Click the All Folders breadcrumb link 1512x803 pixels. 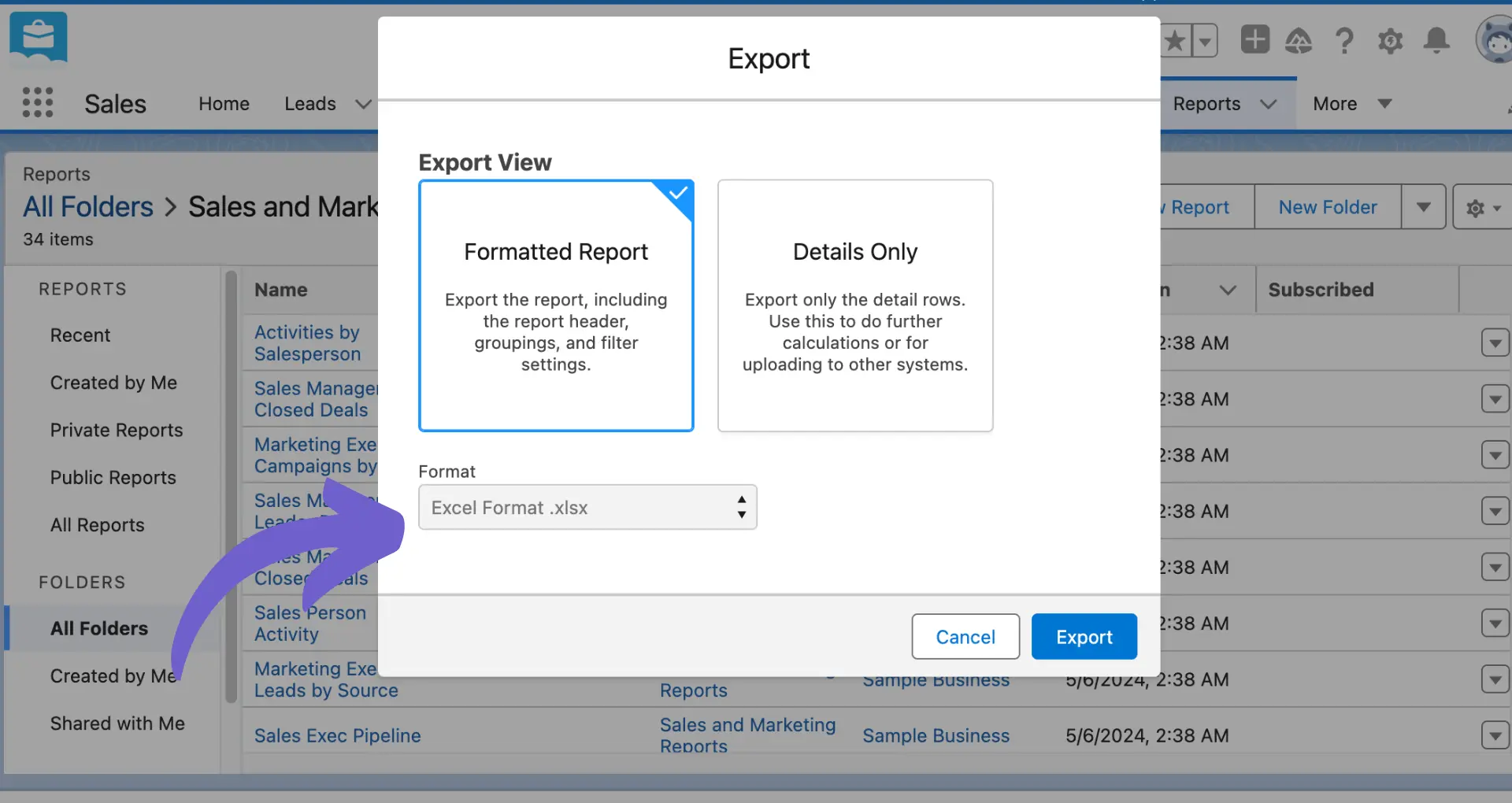[88, 207]
